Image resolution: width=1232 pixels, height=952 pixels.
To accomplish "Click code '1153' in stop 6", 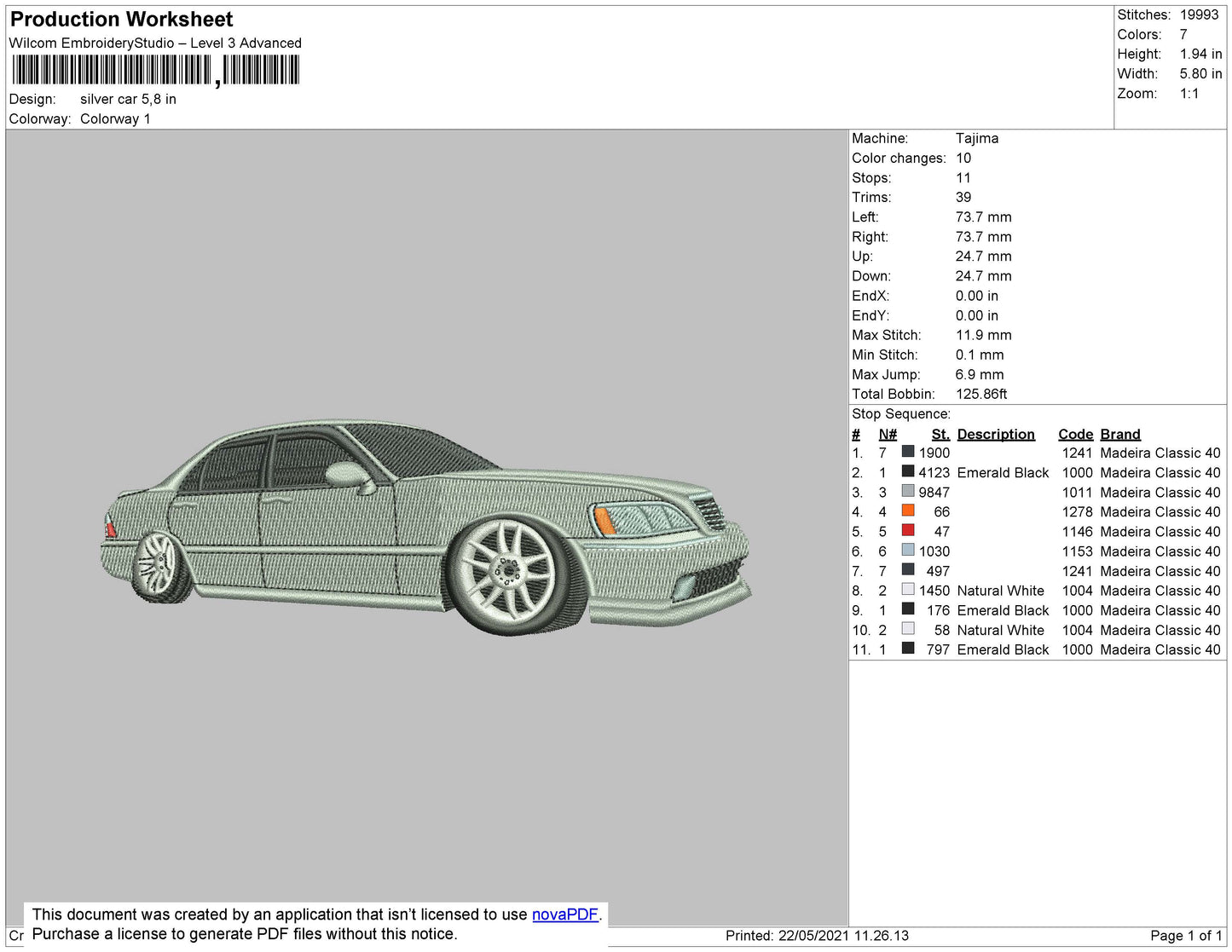I will [x=1077, y=551].
